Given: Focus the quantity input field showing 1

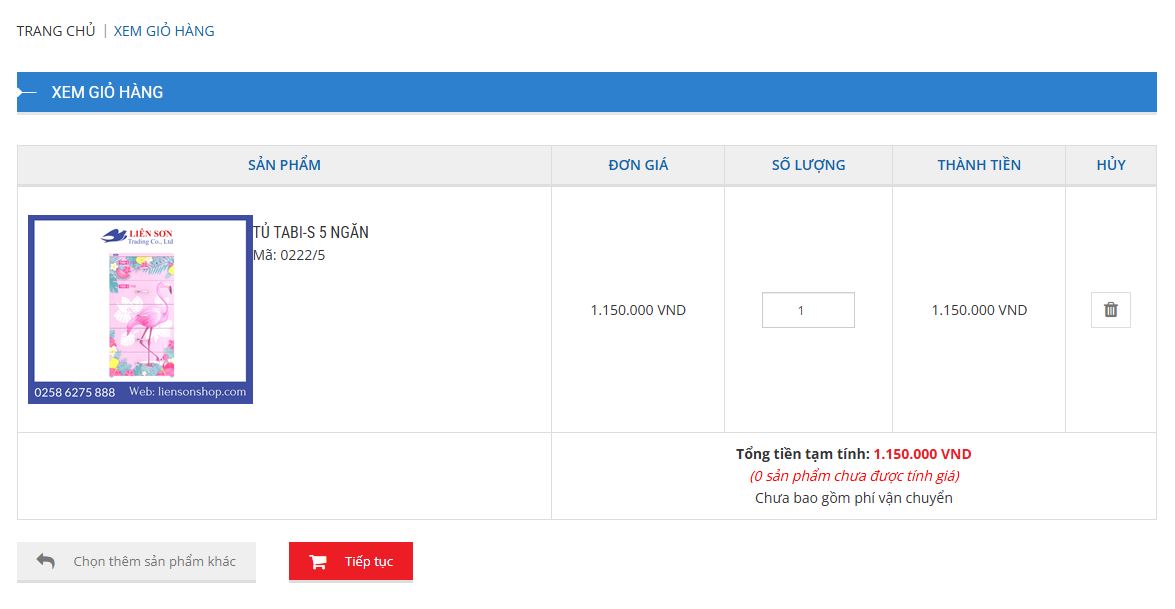Looking at the screenshot, I should click(808, 310).
